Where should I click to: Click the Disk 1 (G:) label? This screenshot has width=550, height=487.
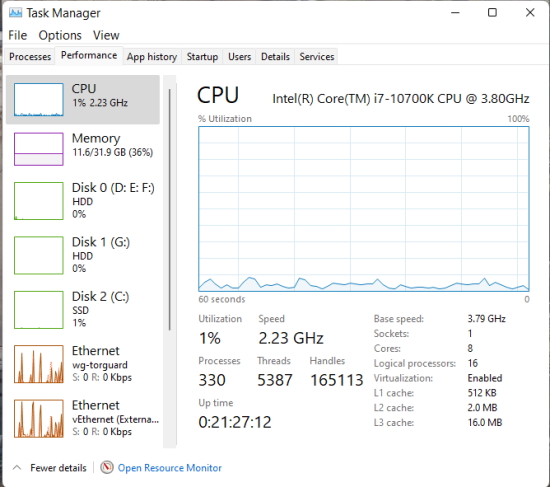click(101, 242)
